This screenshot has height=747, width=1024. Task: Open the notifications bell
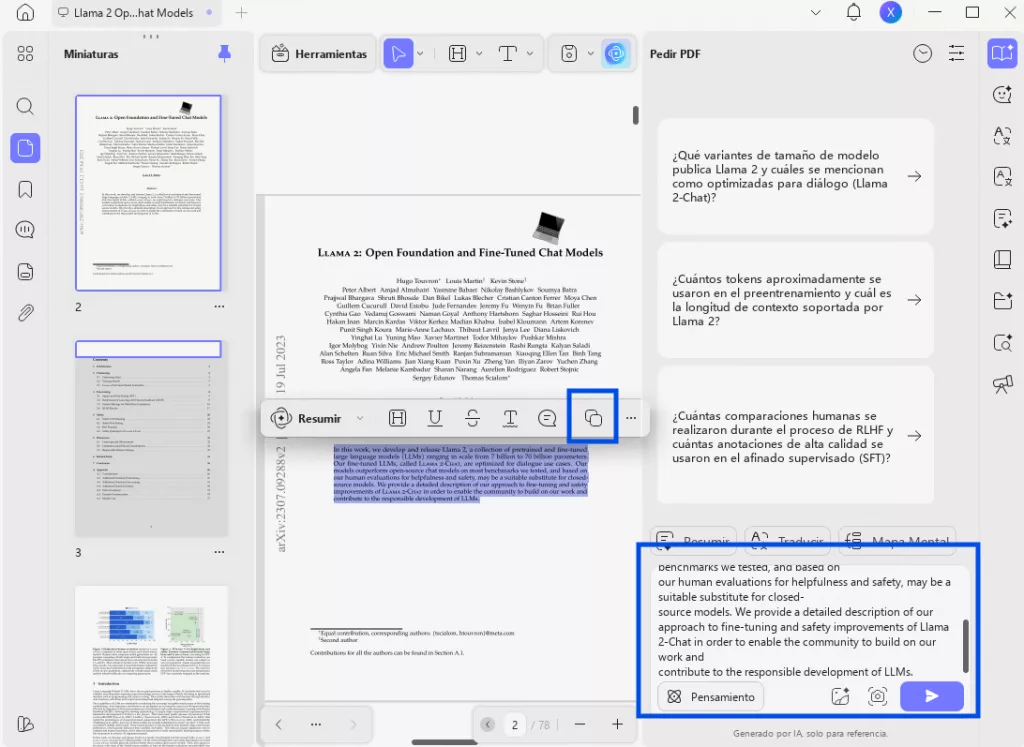pyautogui.click(x=854, y=12)
